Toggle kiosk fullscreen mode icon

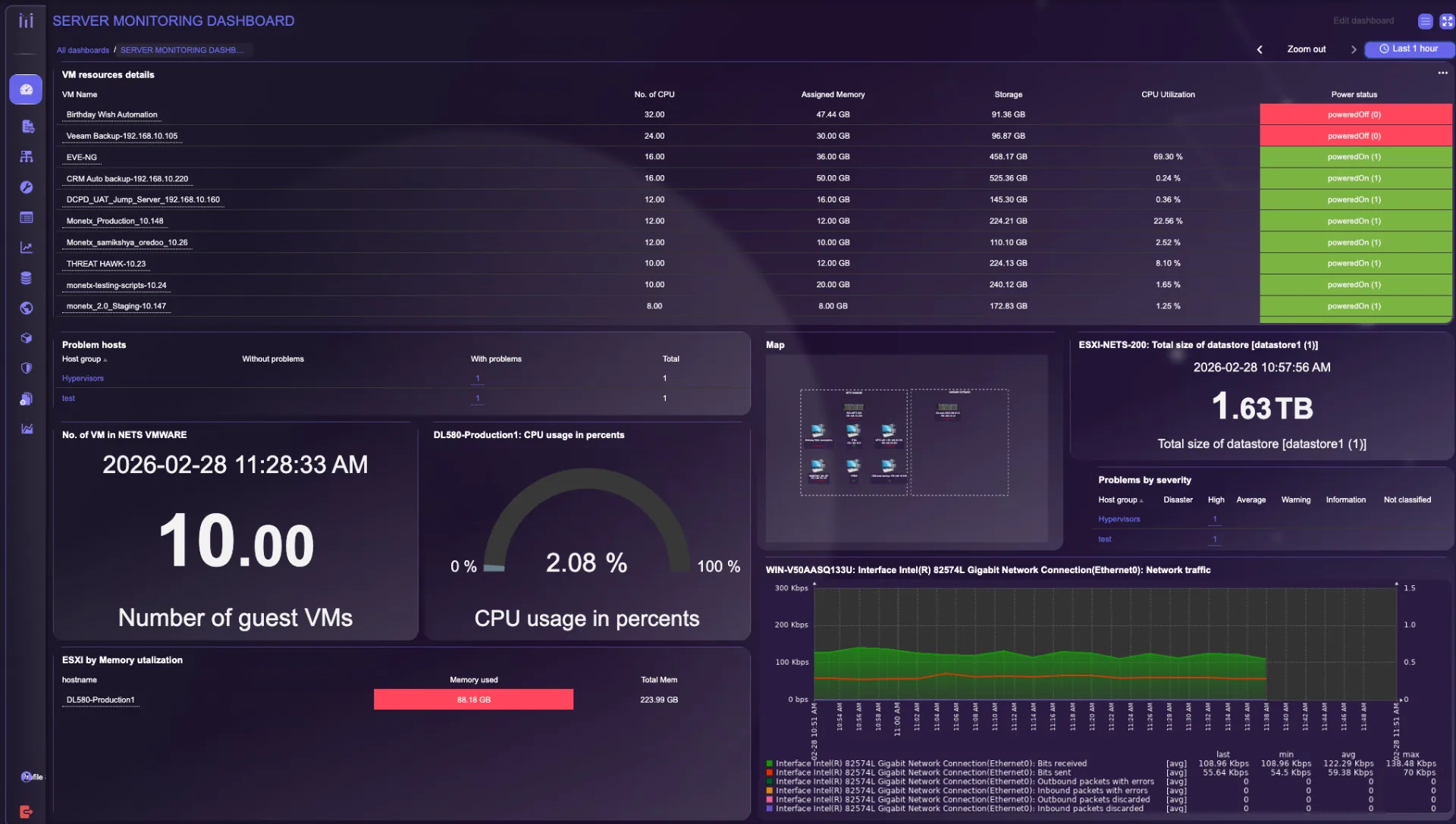pyautogui.click(x=1447, y=21)
